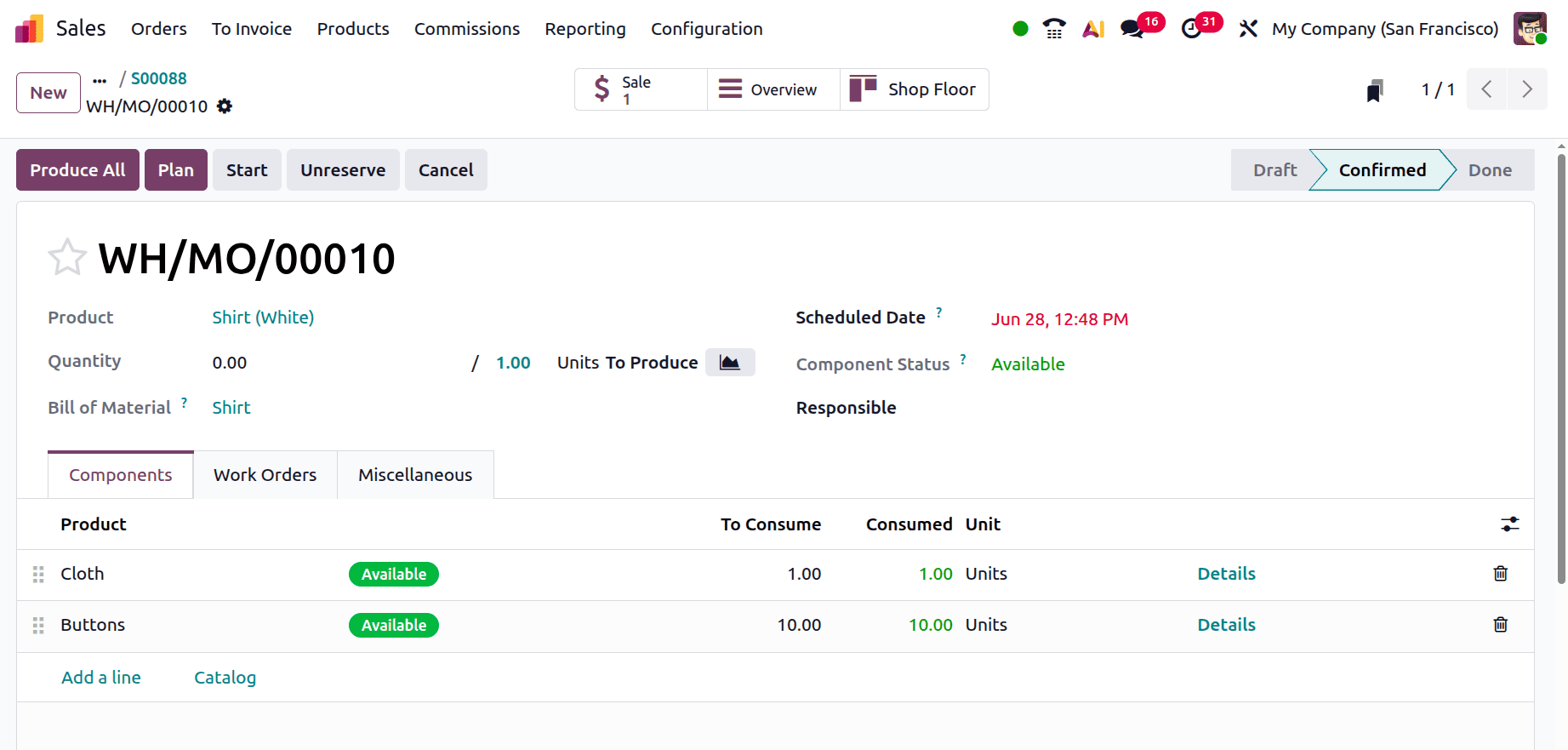Click the Available badge on Cloth row
The height and width of the screenshot is (750, 1568).
click(x=394, y=575)
